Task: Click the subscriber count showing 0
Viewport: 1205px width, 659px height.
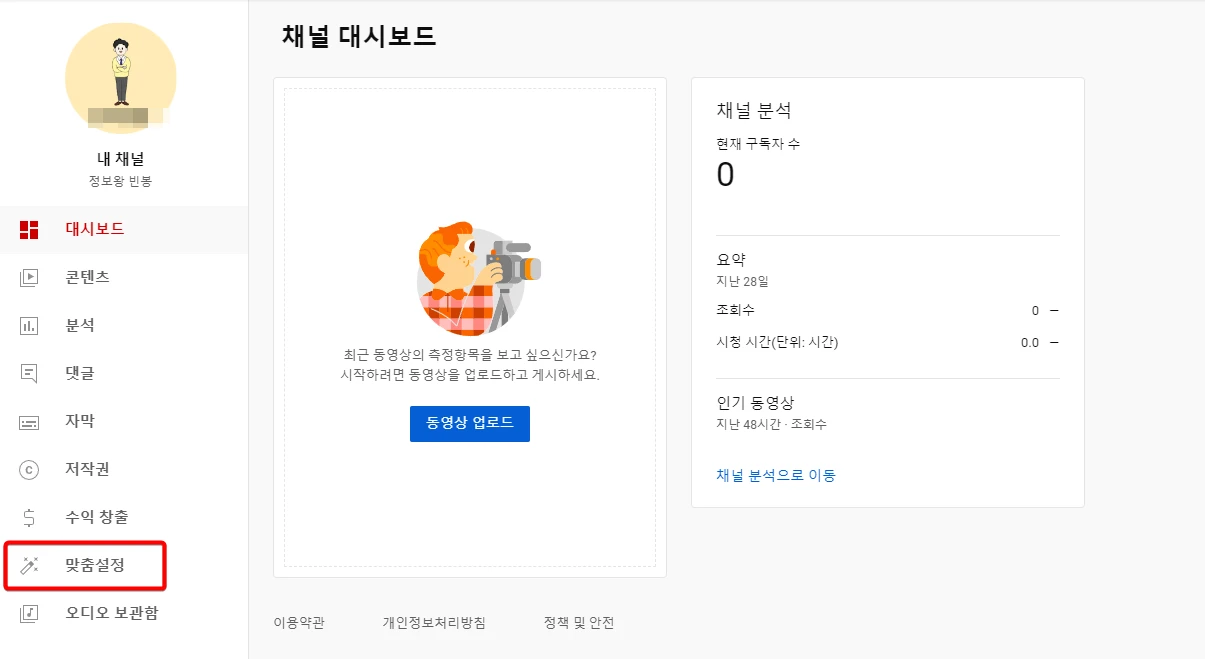Action: click(x=725, y=173)
